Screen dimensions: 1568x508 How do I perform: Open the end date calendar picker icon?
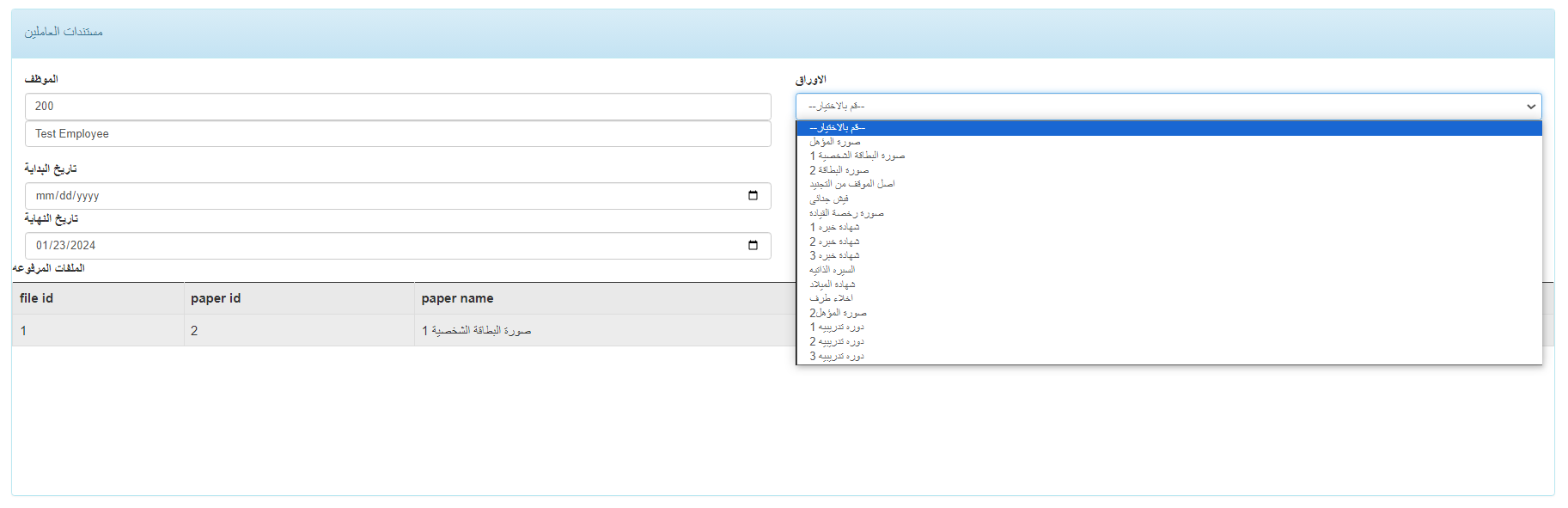[x=753, y=246]
